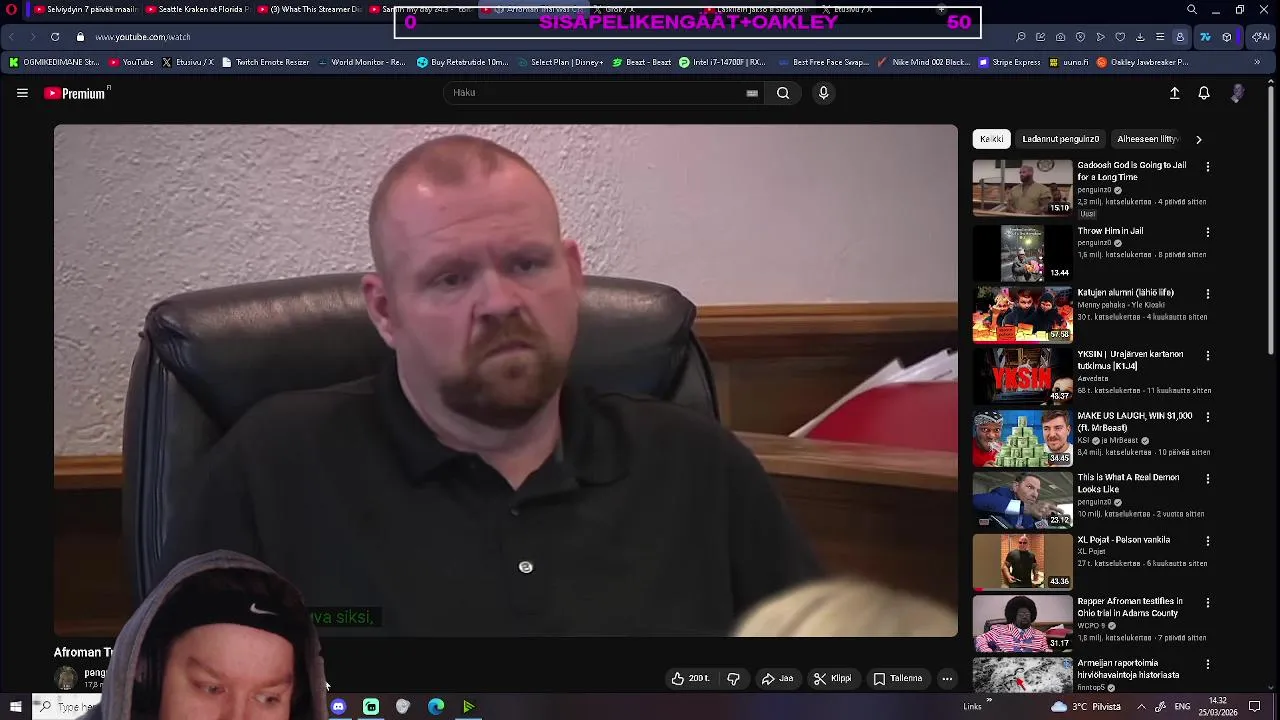
Task: Open the Twitch Emote Resizer bookmark
Action: click(x=265, y=62)
